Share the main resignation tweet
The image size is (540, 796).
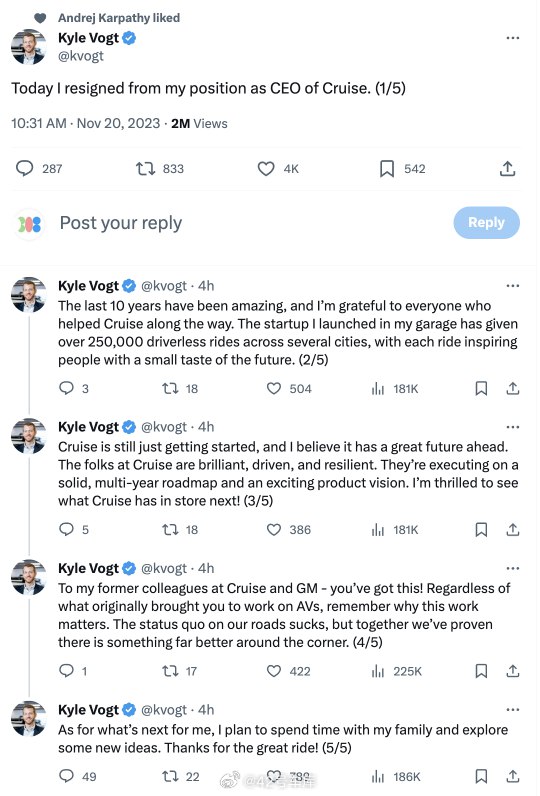(508, 169)
